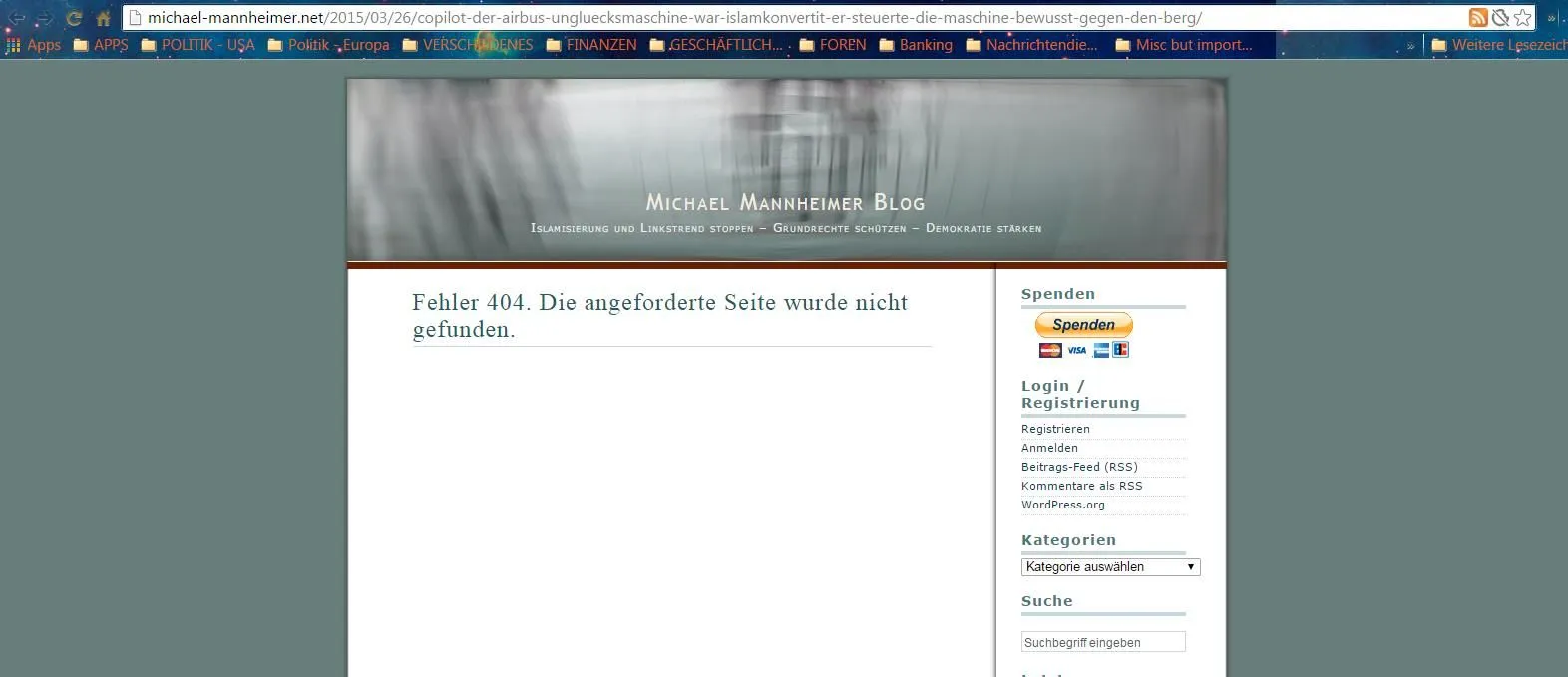1568x677 pixels.
Task: Bookmark this page with the star icon
Action: (x=1522, y=17)
